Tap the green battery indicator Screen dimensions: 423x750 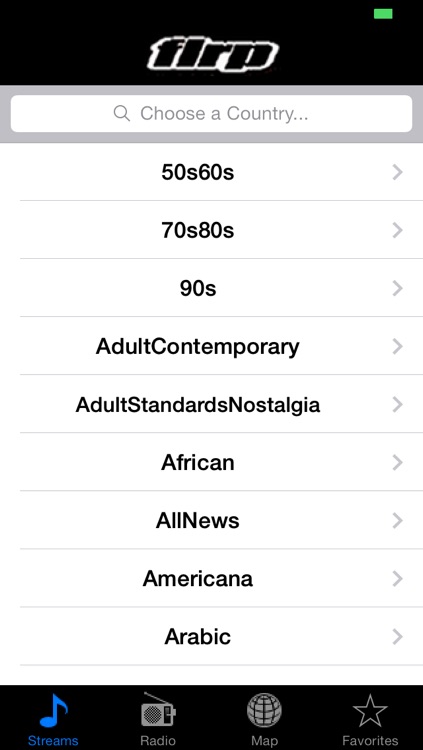pos(383,14)
